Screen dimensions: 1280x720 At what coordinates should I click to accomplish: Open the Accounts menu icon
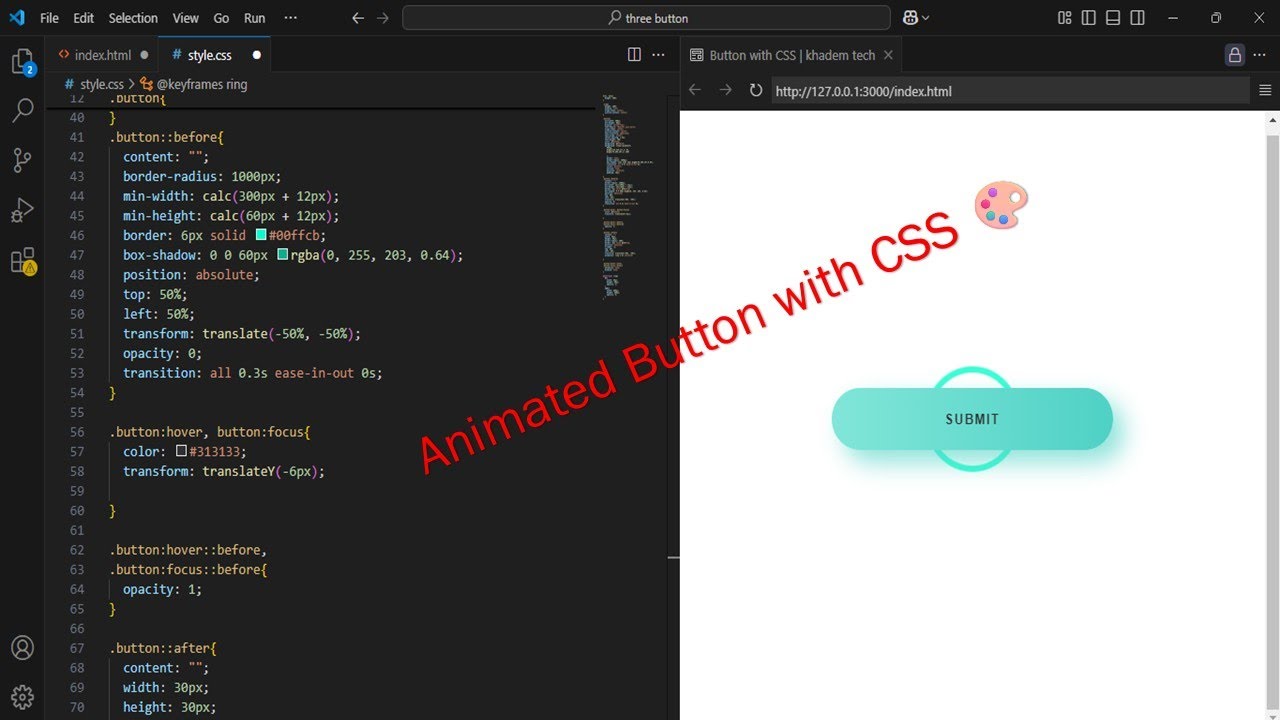point(22,648)
